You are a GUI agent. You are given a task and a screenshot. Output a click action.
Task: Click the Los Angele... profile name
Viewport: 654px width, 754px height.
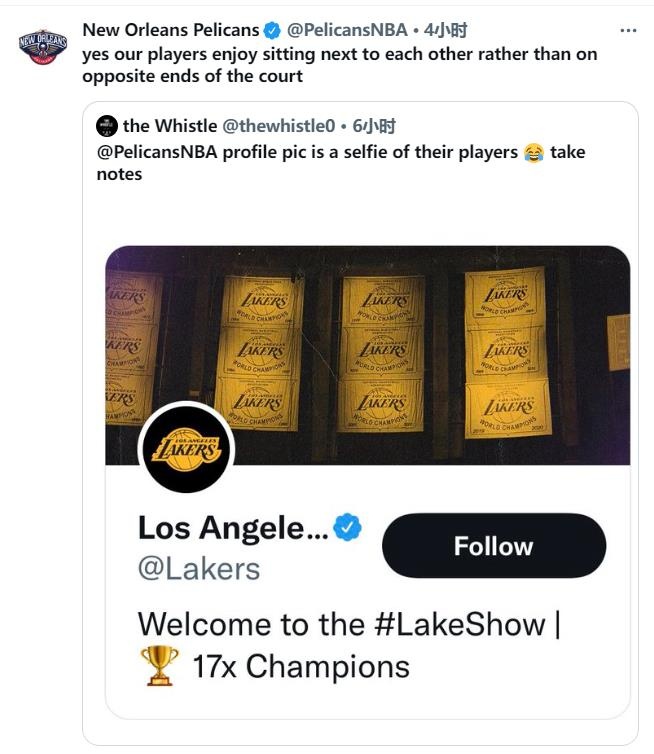[233, 528]
